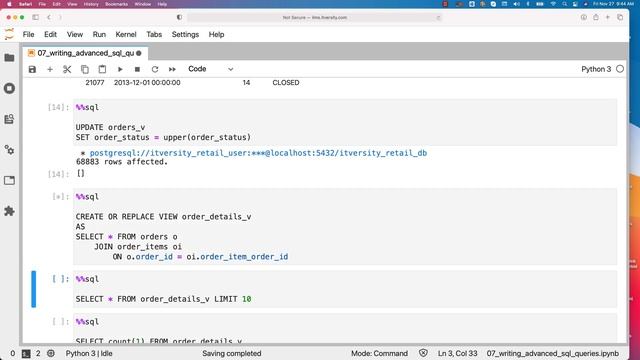The width and height of the screenshot is (640, 360).
Task: Open the Commands palette sidebar icon
Action: (9, 119)
